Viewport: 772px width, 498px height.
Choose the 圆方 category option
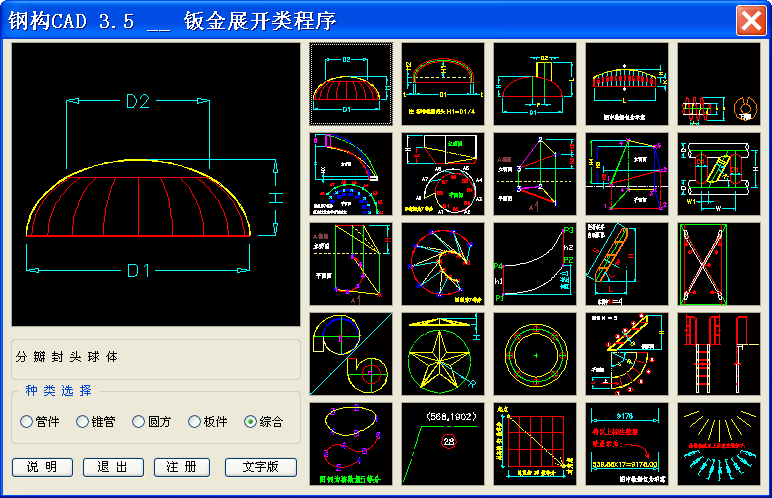pos(139,422)
